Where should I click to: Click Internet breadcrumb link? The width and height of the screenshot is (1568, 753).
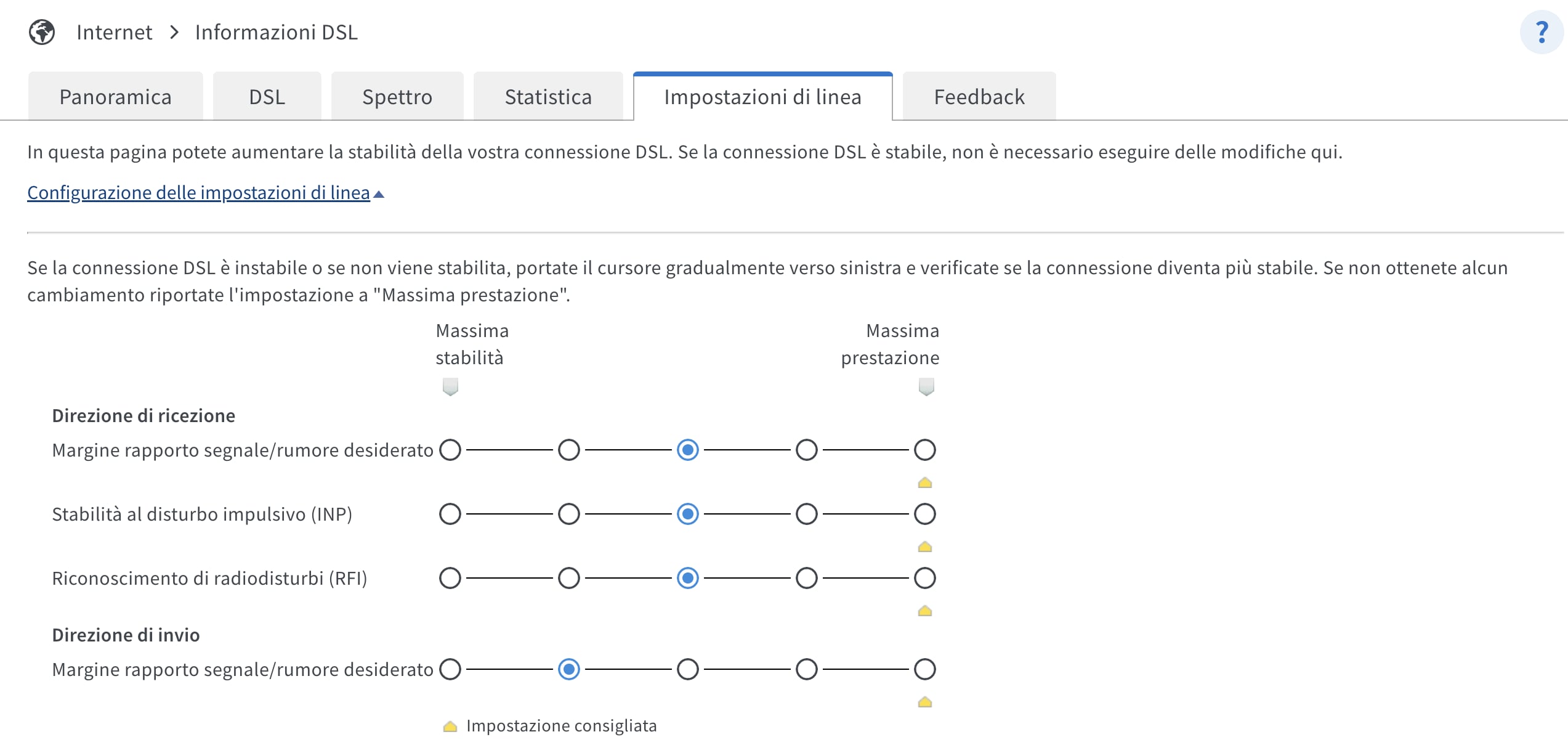[x=114, y=32]
